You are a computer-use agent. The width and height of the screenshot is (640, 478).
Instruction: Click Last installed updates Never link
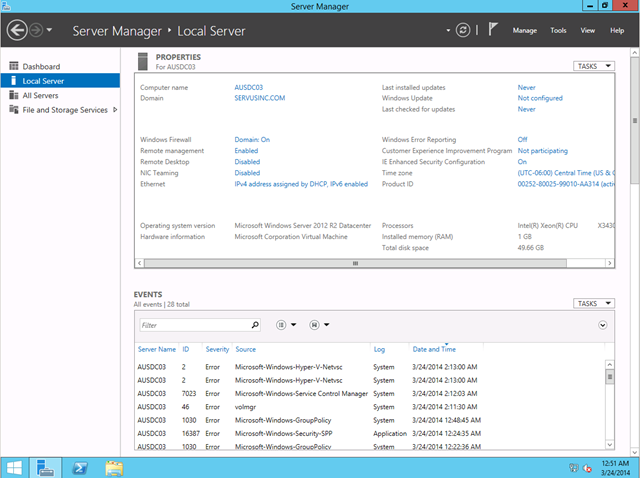click(x=526, y=87)
